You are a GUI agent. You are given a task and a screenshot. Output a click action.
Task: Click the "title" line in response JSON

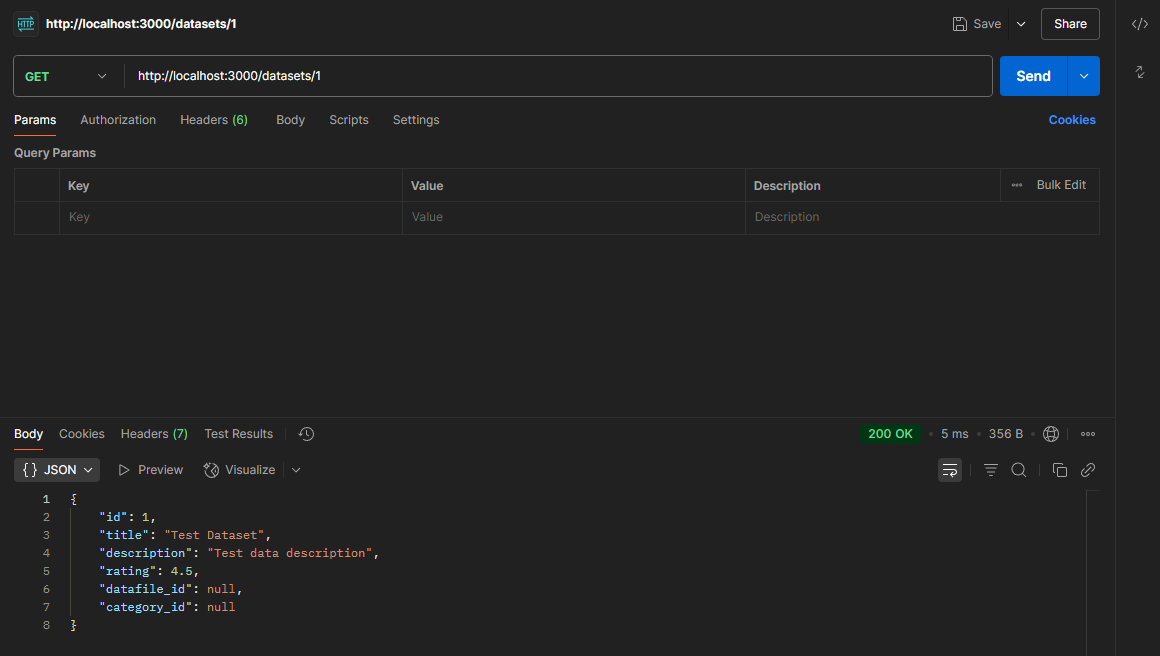point(185,535)
